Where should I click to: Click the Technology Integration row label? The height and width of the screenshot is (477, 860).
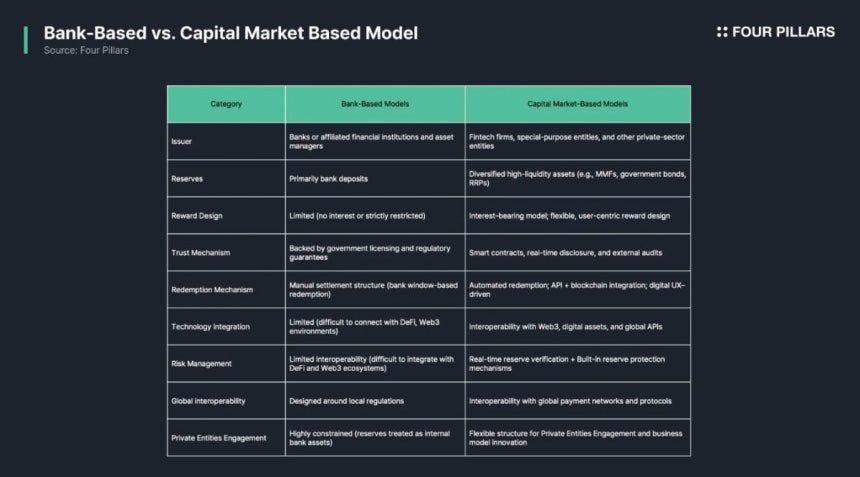[211, 327]
